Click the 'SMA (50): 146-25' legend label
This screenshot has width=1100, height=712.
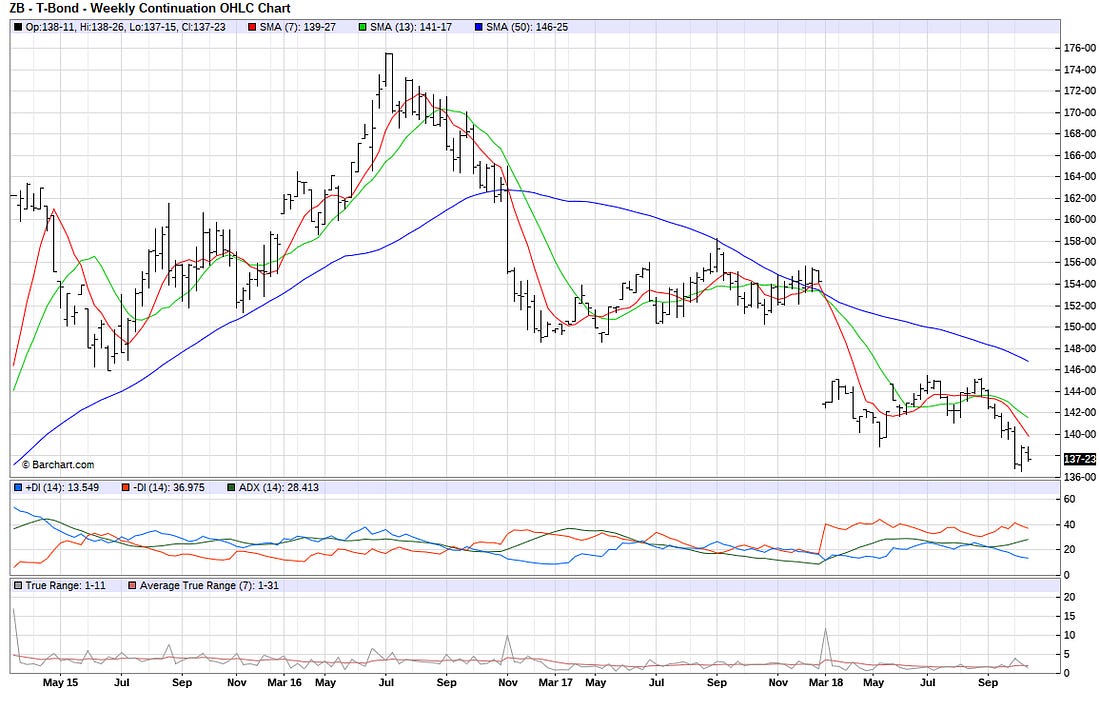tap(528, 27)
